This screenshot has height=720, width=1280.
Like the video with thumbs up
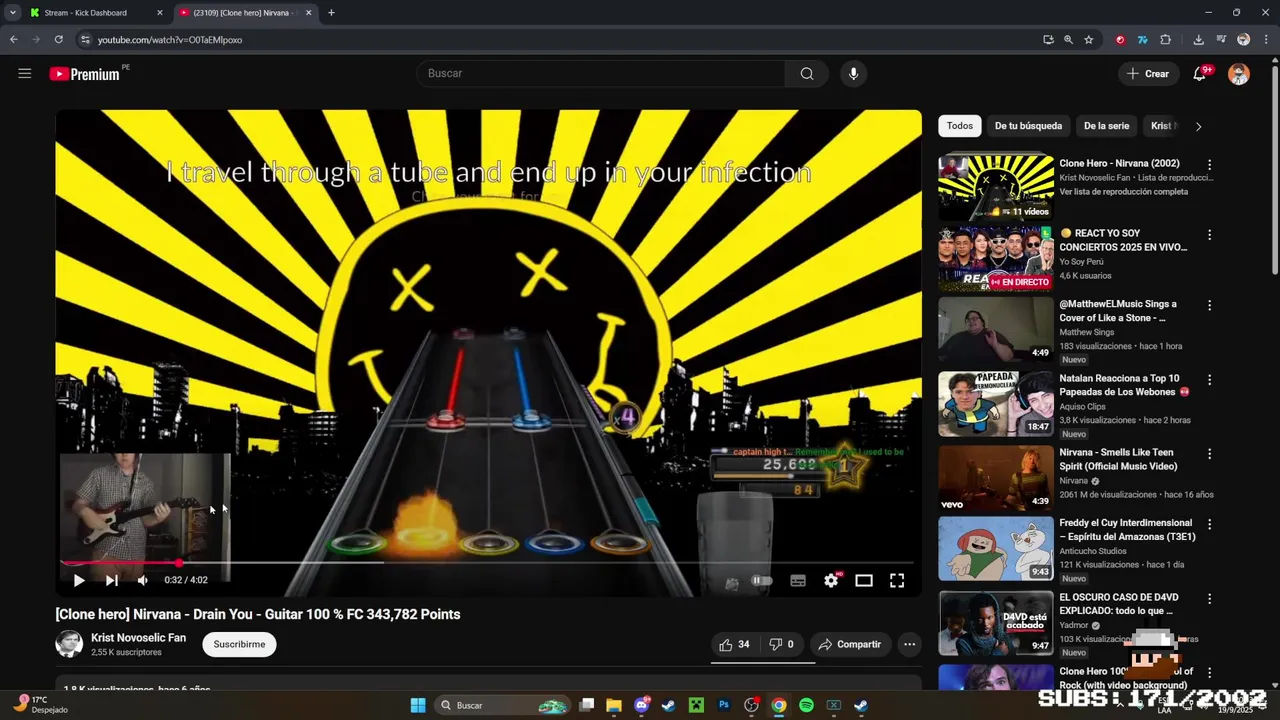[735, 644]
